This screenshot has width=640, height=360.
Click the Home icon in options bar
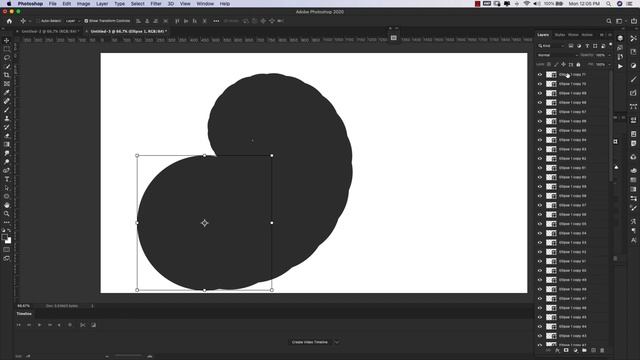[x=9, y=21]
